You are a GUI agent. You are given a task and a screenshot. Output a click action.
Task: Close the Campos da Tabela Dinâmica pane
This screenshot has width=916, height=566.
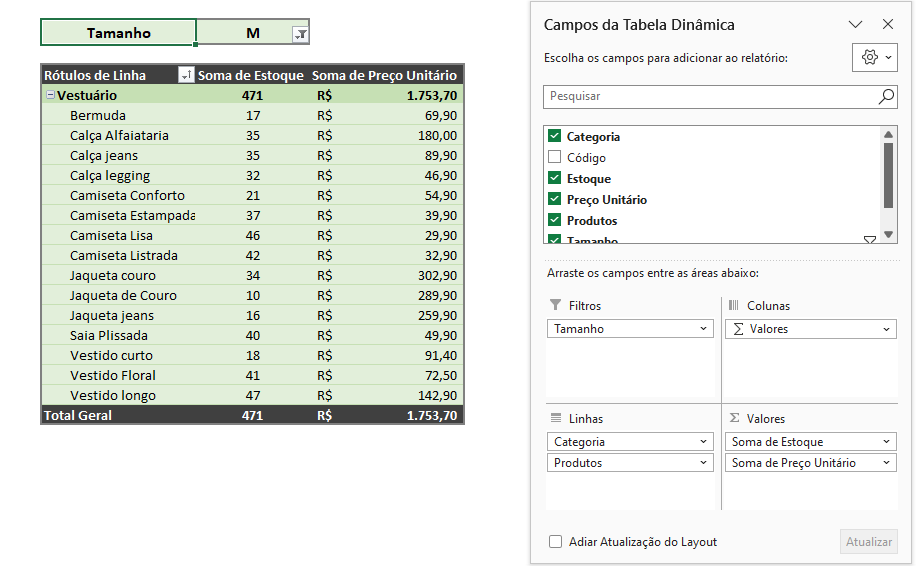click(888, 24)
